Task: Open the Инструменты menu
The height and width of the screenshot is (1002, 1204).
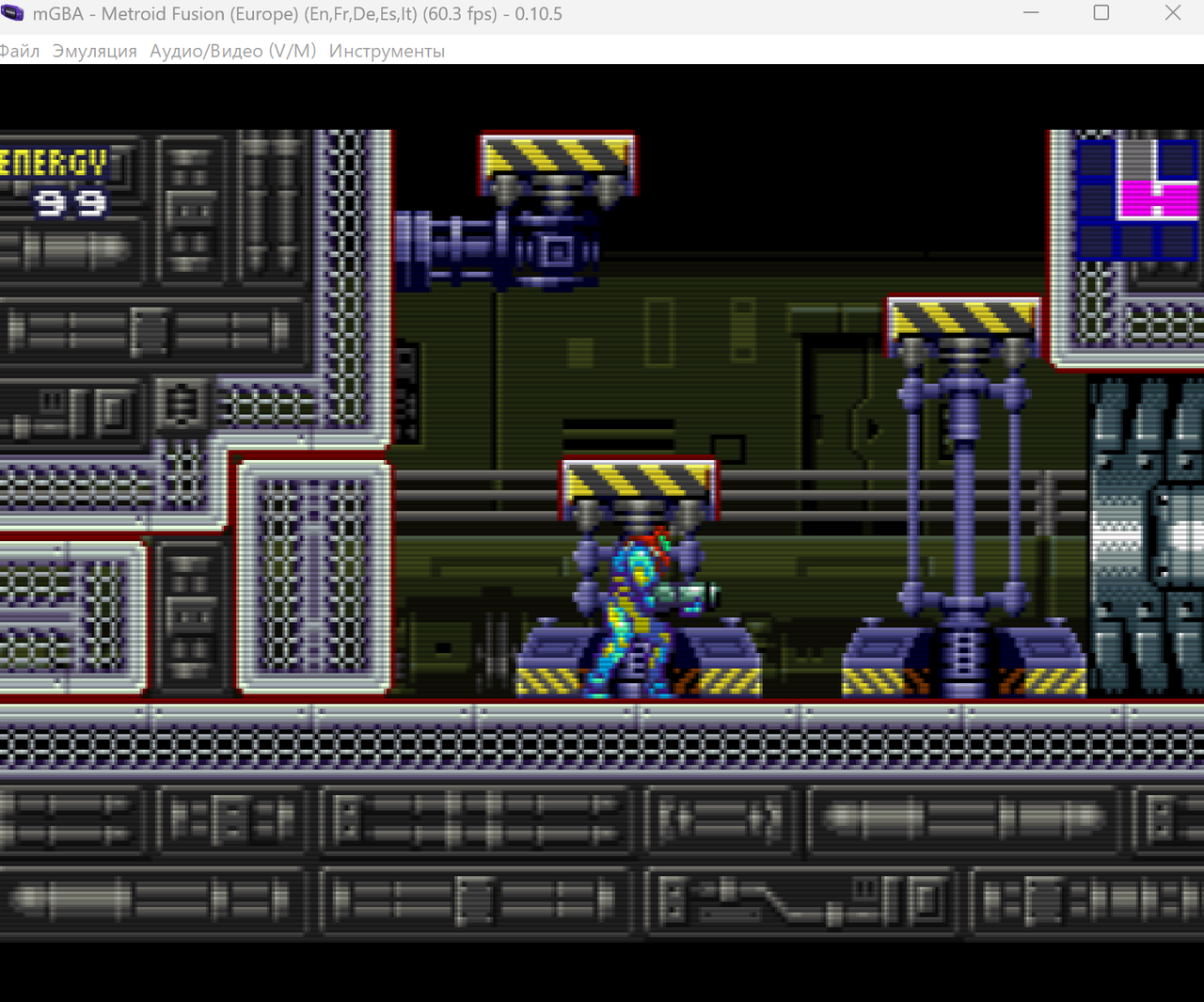Action: [387, 51]
